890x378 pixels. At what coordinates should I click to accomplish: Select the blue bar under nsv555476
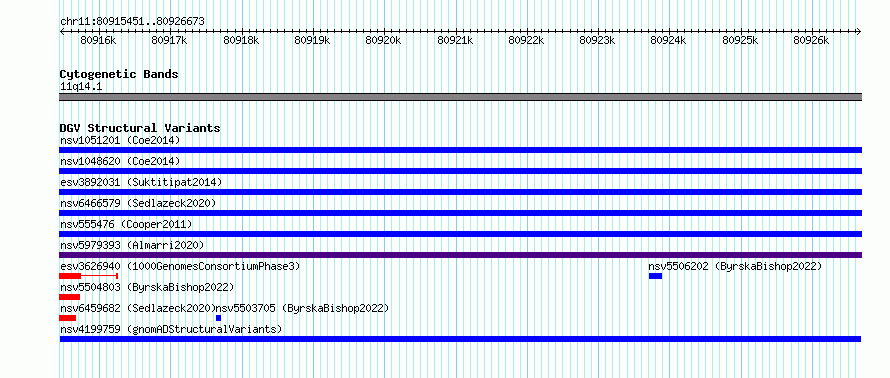point(460,234)
